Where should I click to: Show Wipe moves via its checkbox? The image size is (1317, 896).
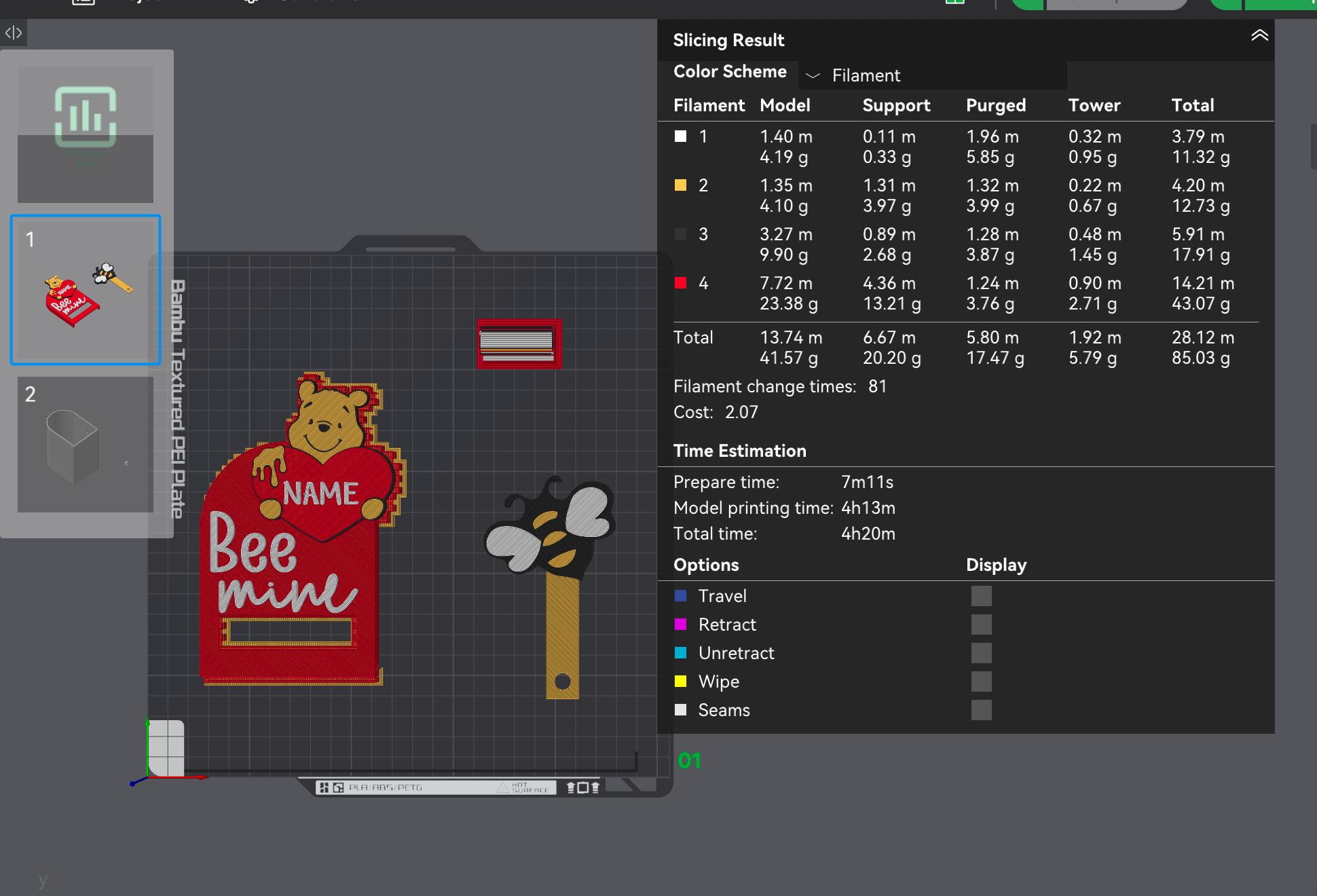click(x=981, y=682)
